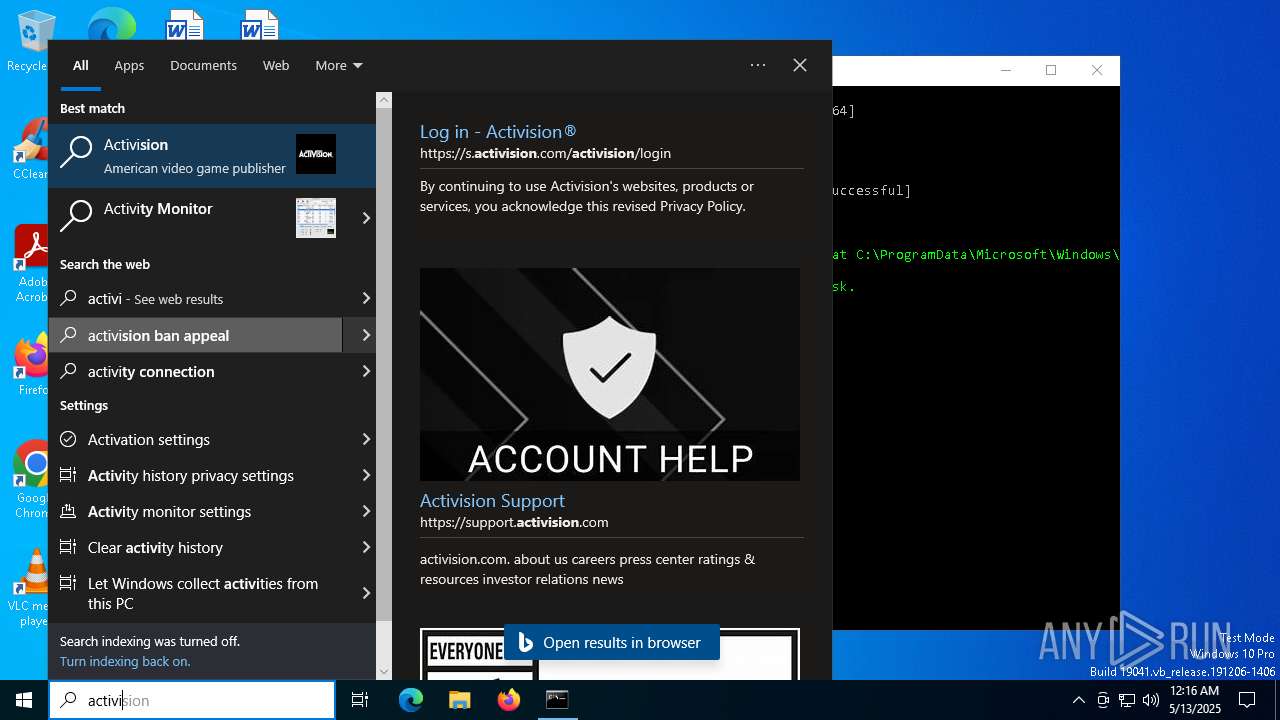
Task: Open network status tray icon
Action: (x=1127, y=700)
